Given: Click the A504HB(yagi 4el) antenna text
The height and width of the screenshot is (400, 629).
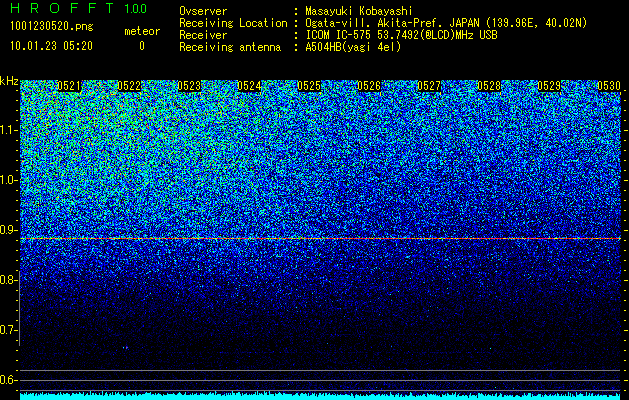Looking at the screenshot, I should pos(353,47).
